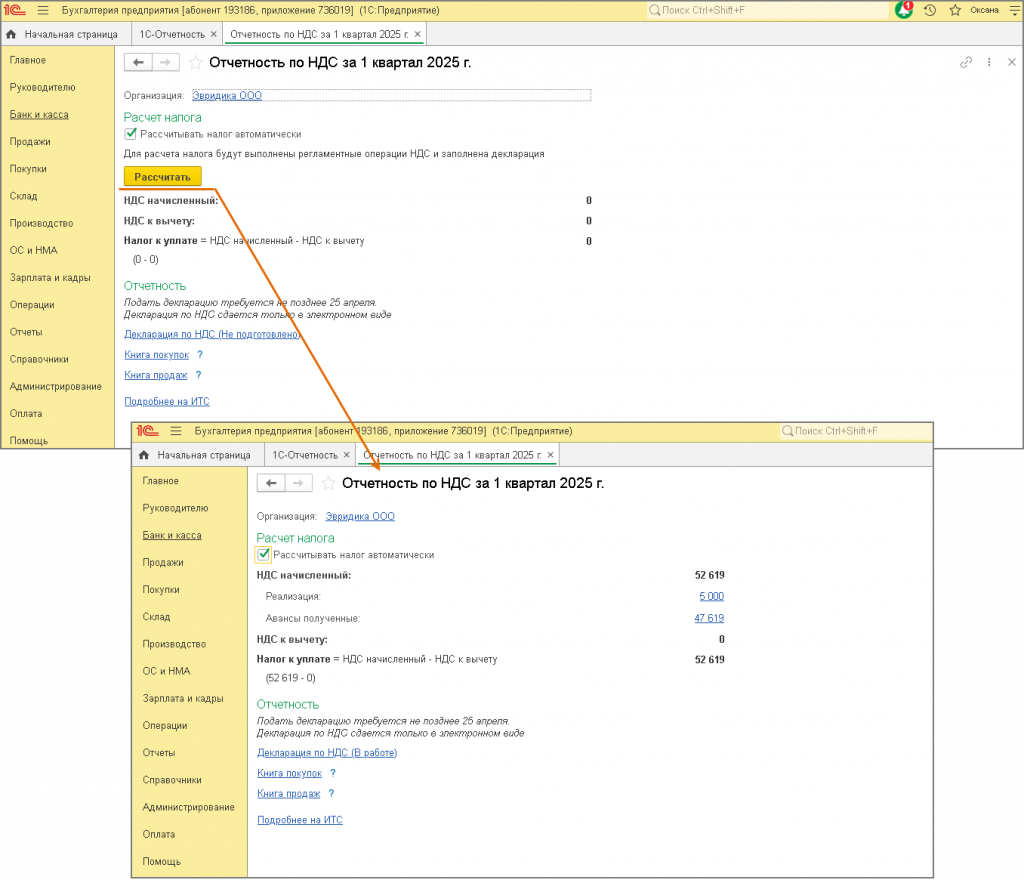The width and height of the screenshot is (1024, 880).
Task: Open the Покупки section in the bottom window sidebar
Action: coord(161,589)
